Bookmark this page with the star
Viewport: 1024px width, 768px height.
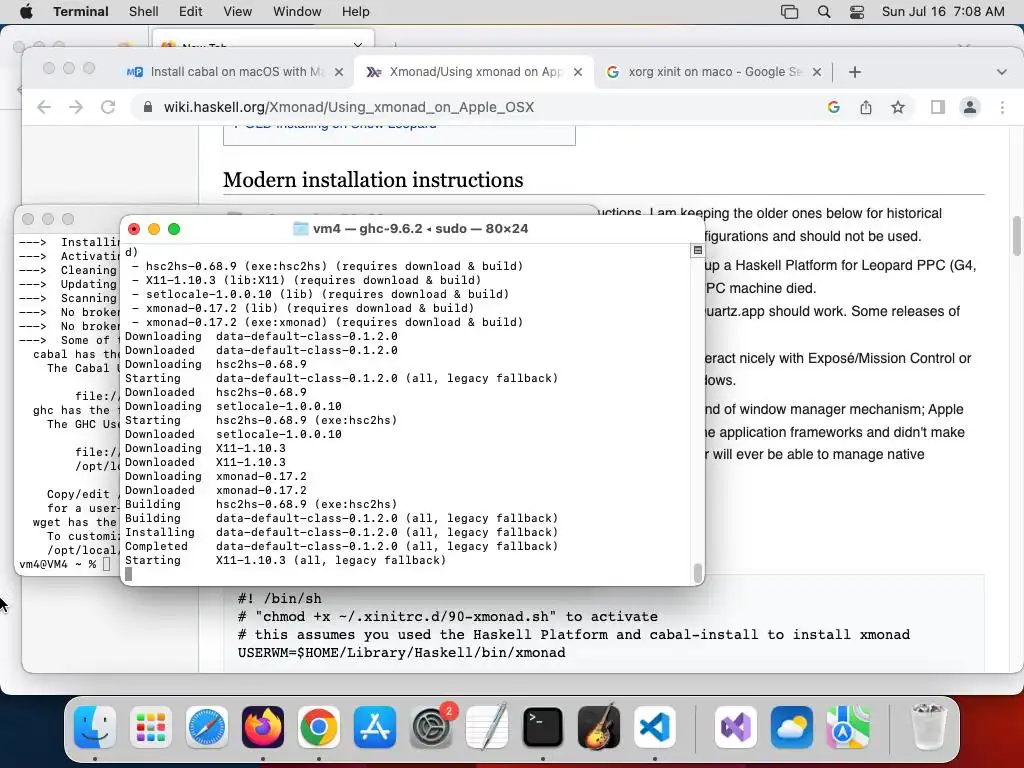point(898,107)
